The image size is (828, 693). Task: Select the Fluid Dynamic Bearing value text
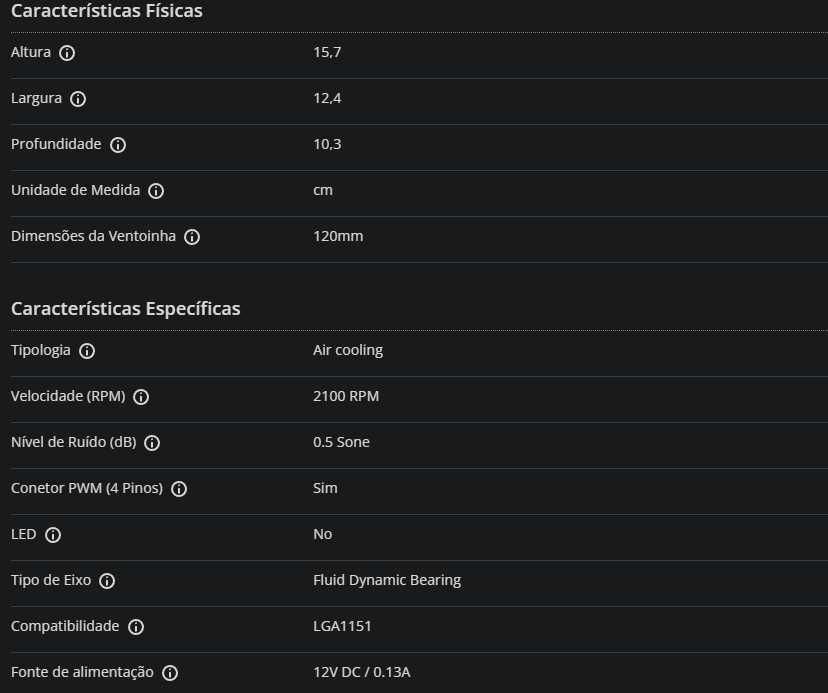click(387, 580)
